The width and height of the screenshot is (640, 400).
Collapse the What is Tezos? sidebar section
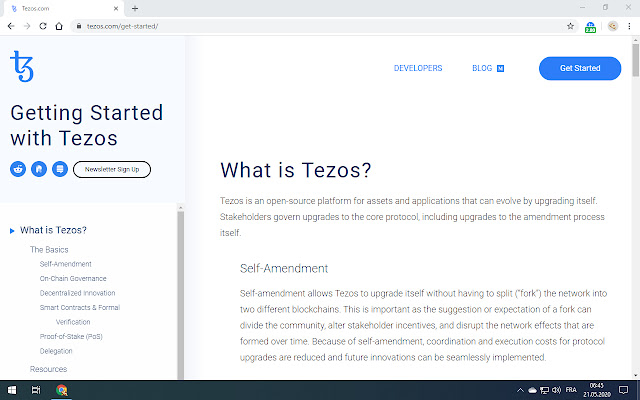tap(12, 231)
